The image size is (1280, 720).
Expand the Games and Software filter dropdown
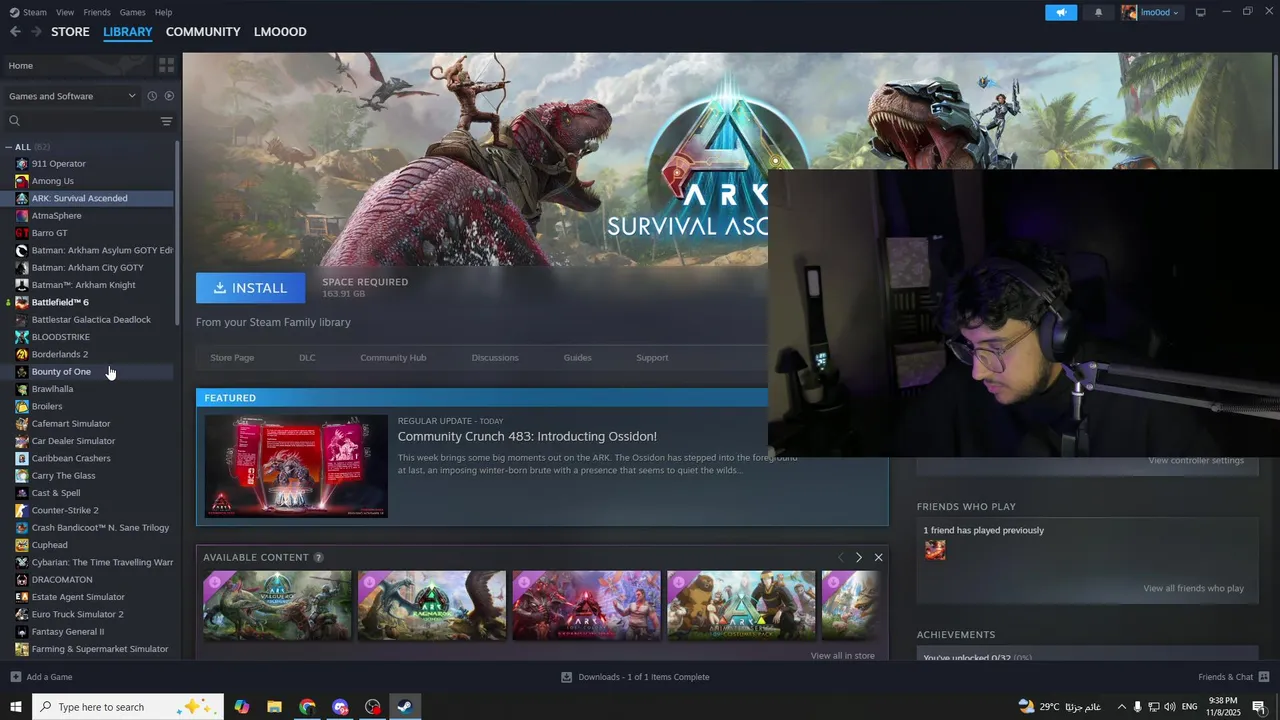coord(72,96)
